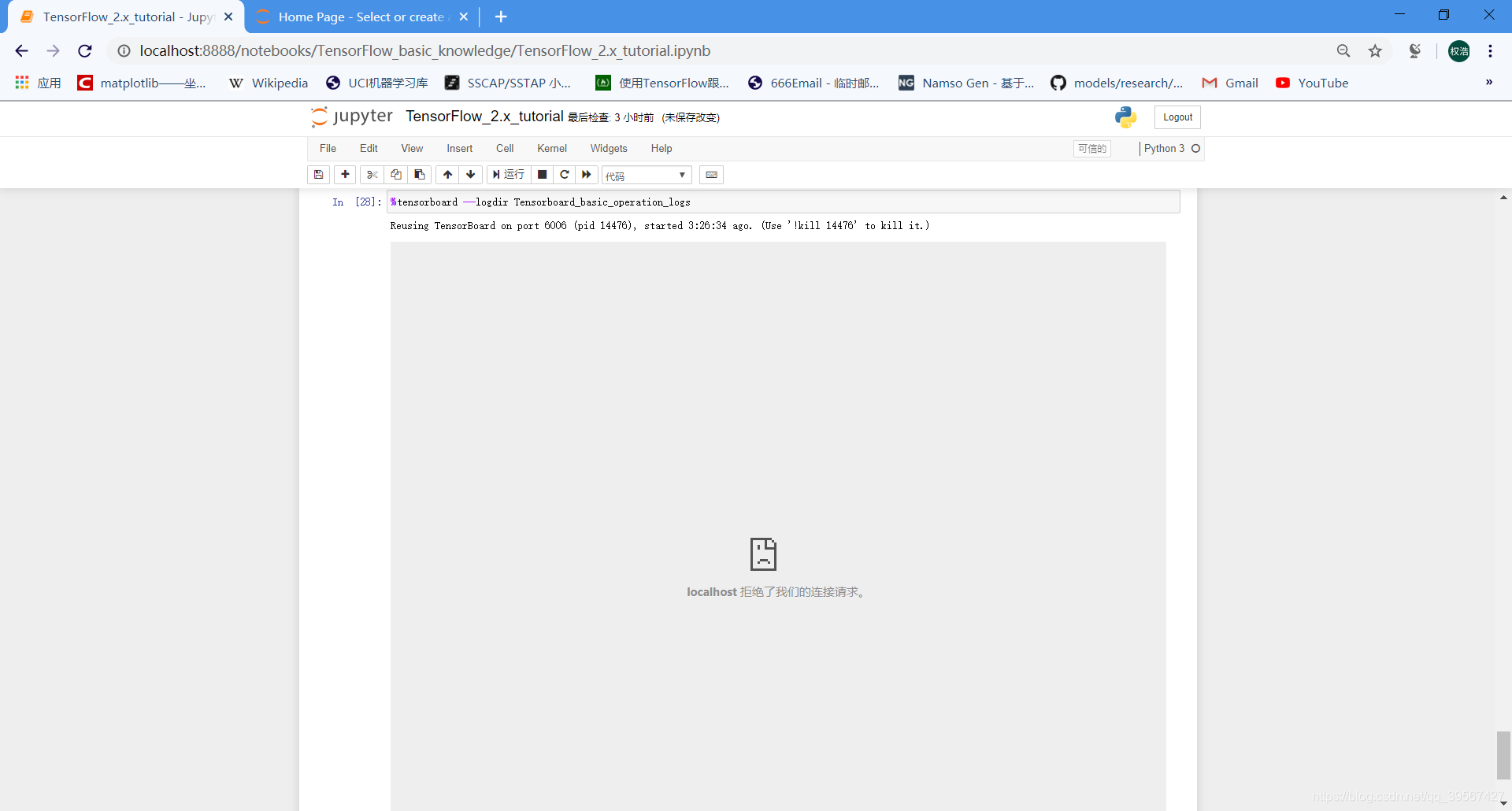The height and width of the screenshot is (811, 1512).
Task: Open the File menu
Action: [x=328, y=149]
